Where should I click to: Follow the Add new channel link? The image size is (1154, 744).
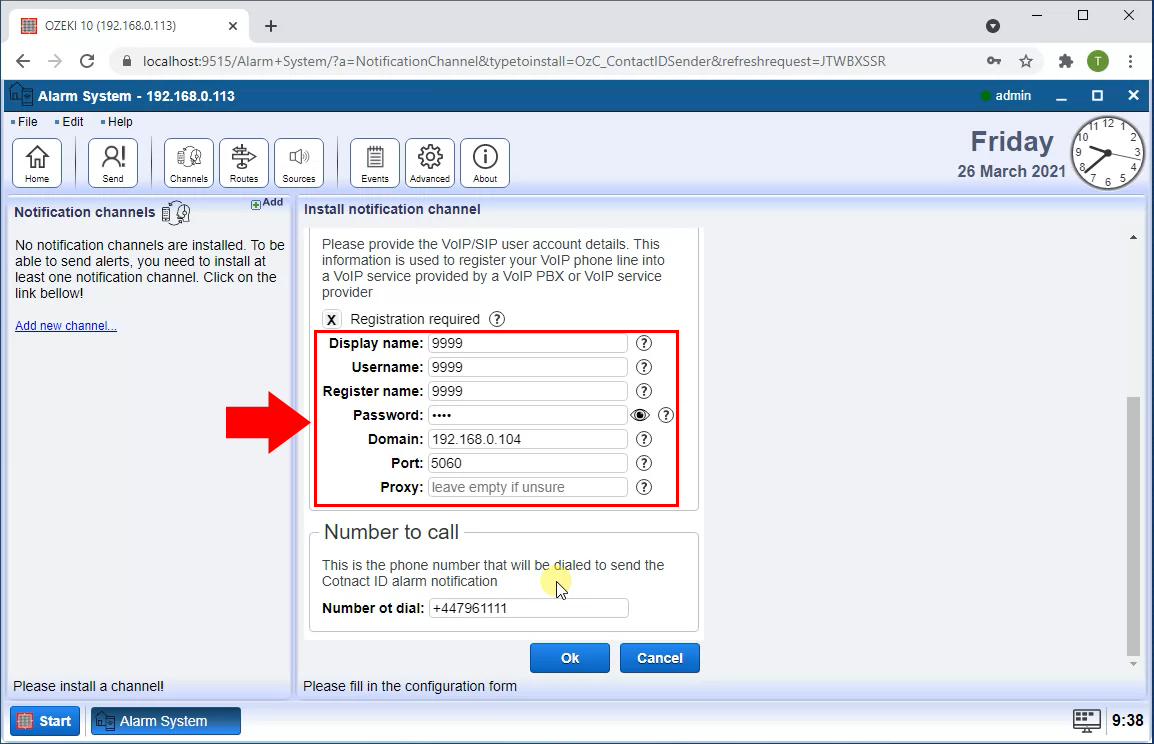pos(66,326)
